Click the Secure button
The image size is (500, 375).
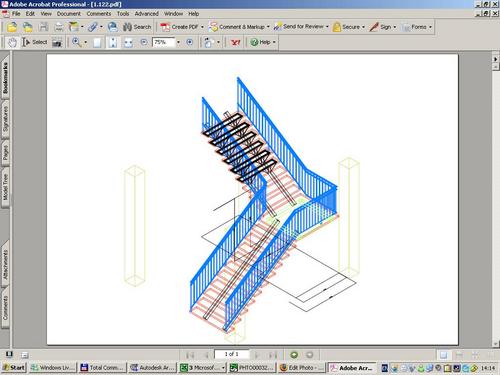349,27
